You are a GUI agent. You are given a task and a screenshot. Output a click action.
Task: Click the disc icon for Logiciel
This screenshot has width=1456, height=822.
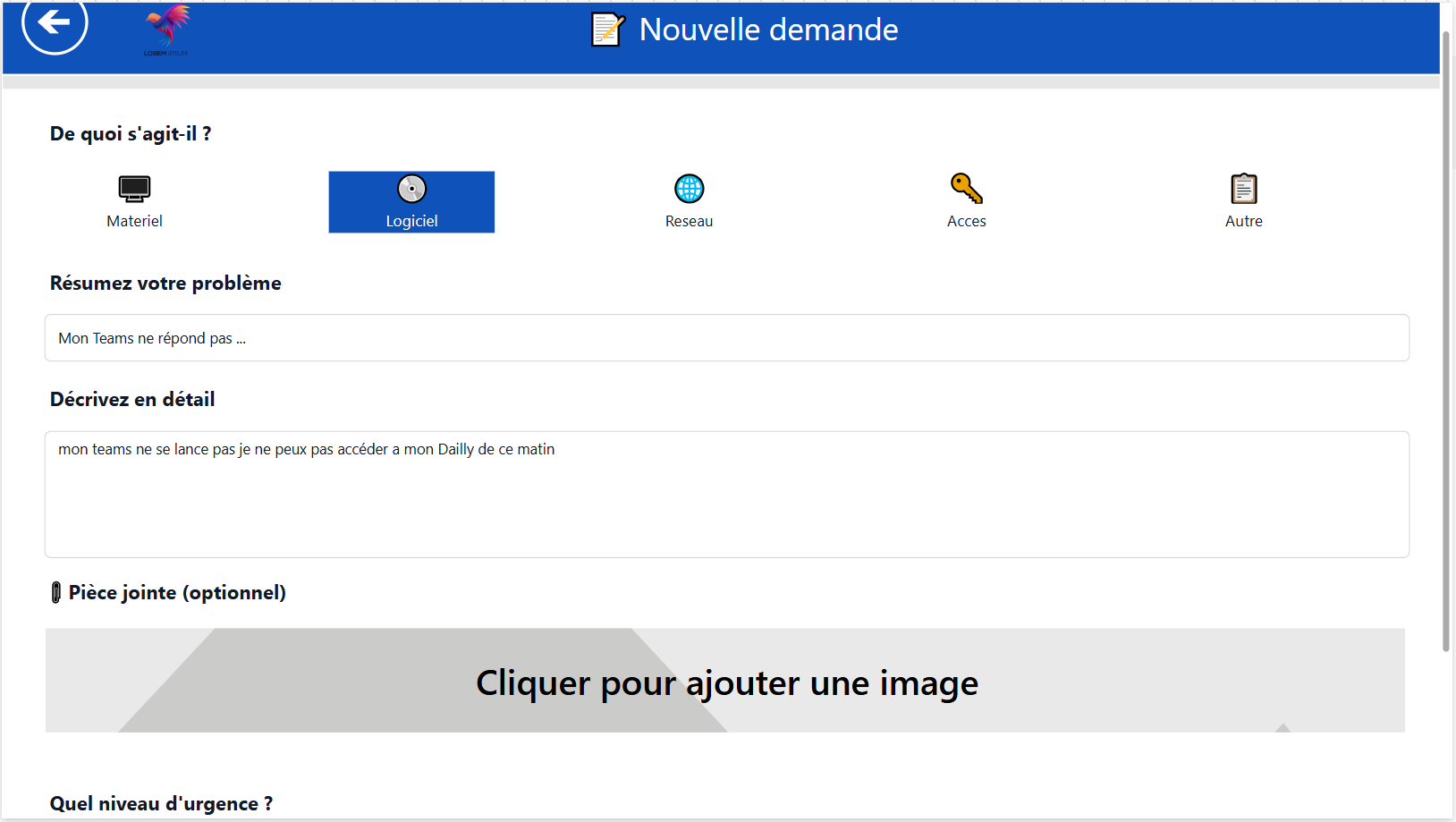pos(411,189)
